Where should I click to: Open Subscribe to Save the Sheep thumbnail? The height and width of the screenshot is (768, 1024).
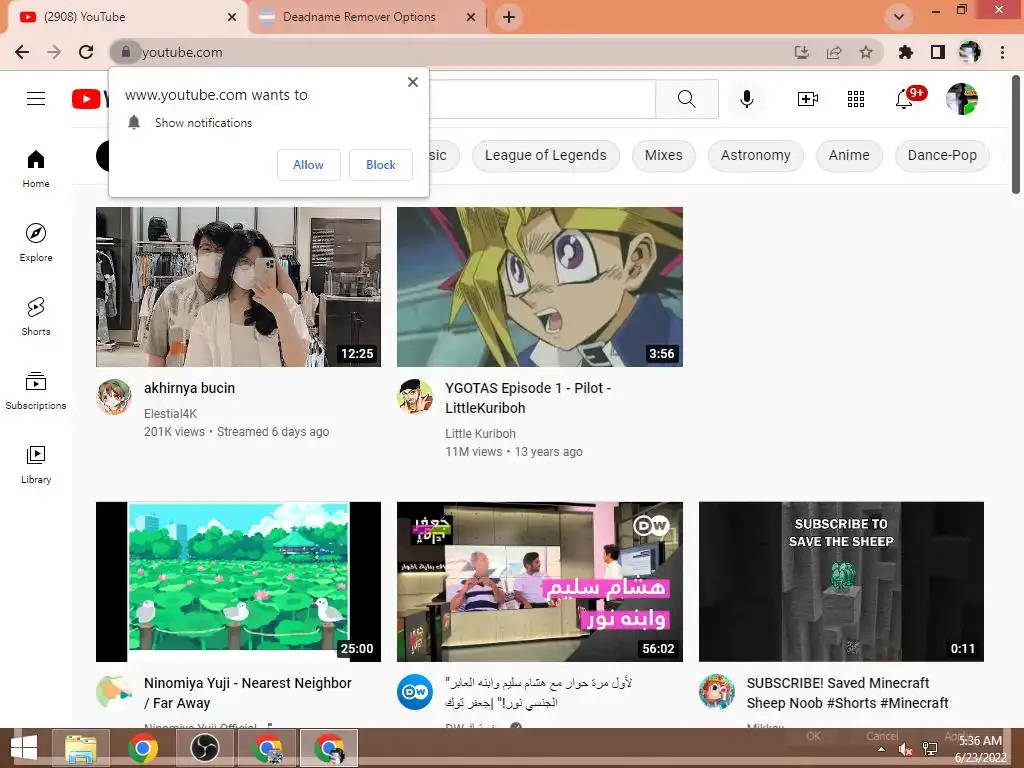(841, 581)
